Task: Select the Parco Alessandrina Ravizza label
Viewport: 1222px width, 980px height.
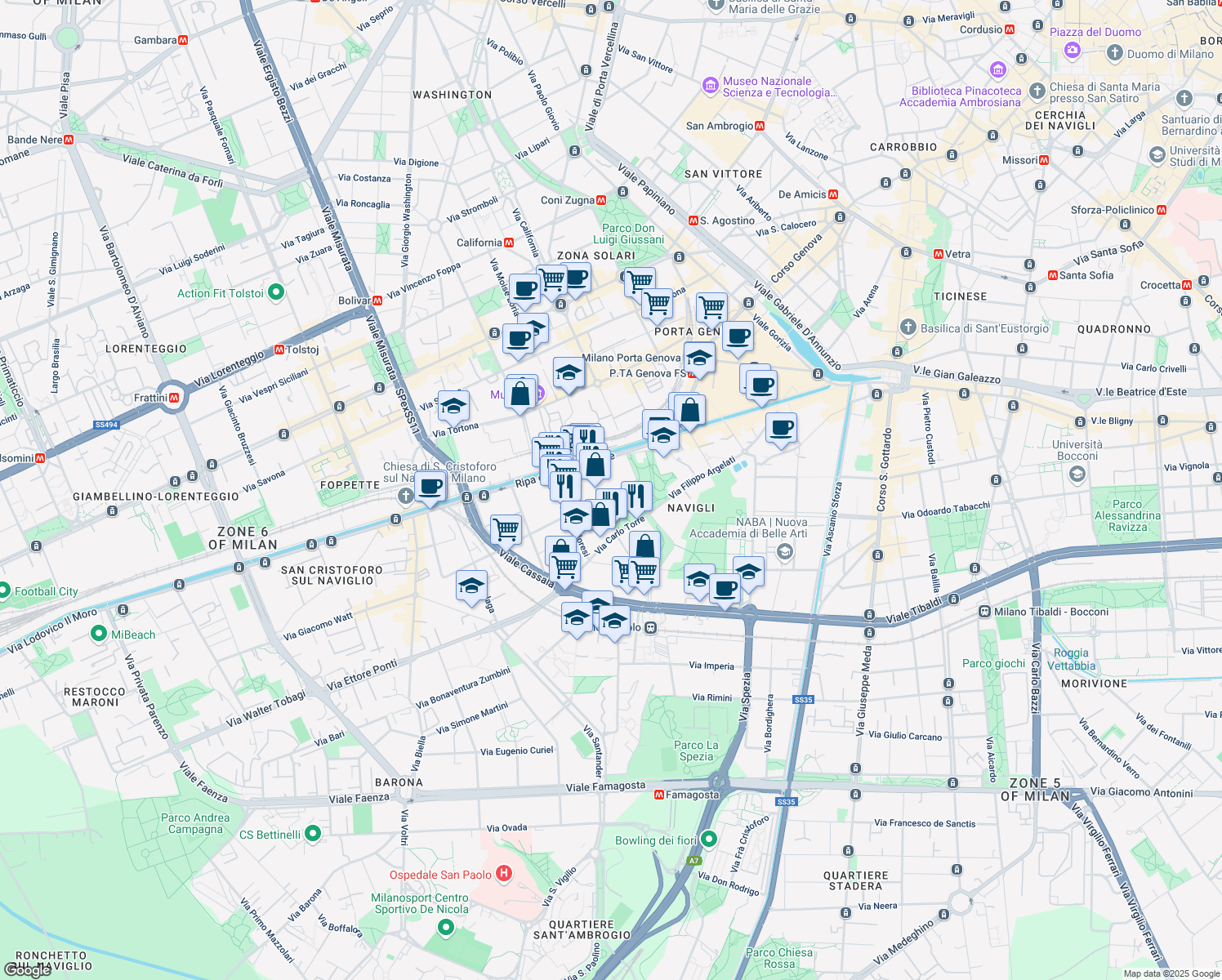Action: (1127, 515)
